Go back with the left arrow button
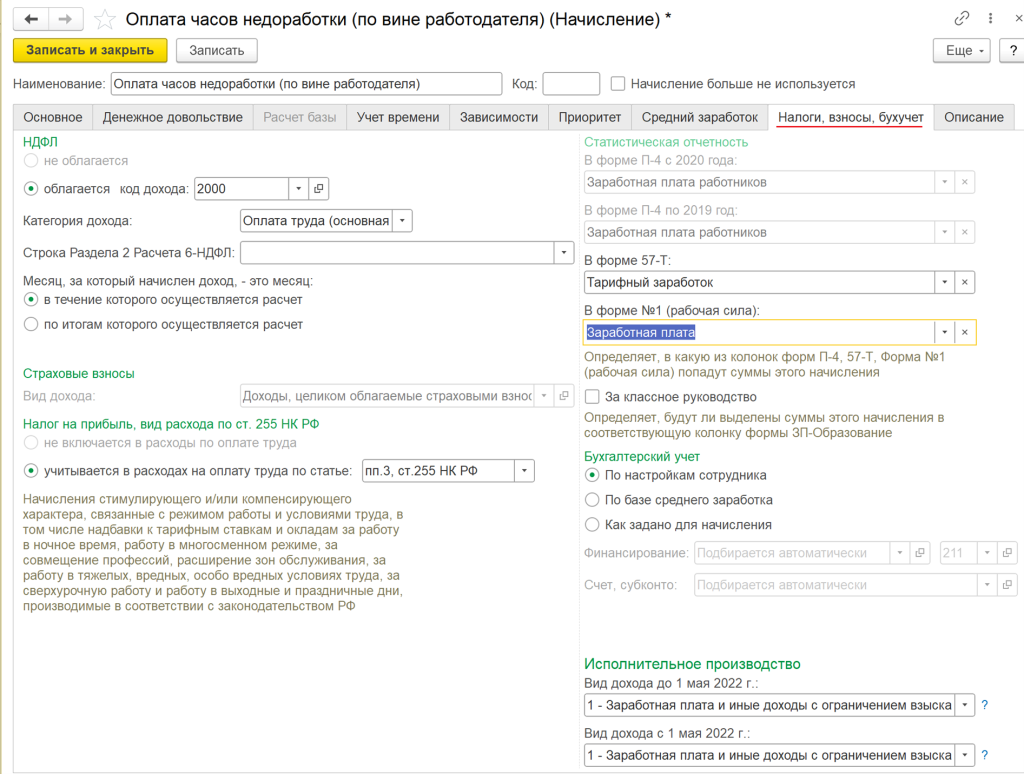Image resolution: width=1024 pixels, height=774 pixels. [31, 20]
